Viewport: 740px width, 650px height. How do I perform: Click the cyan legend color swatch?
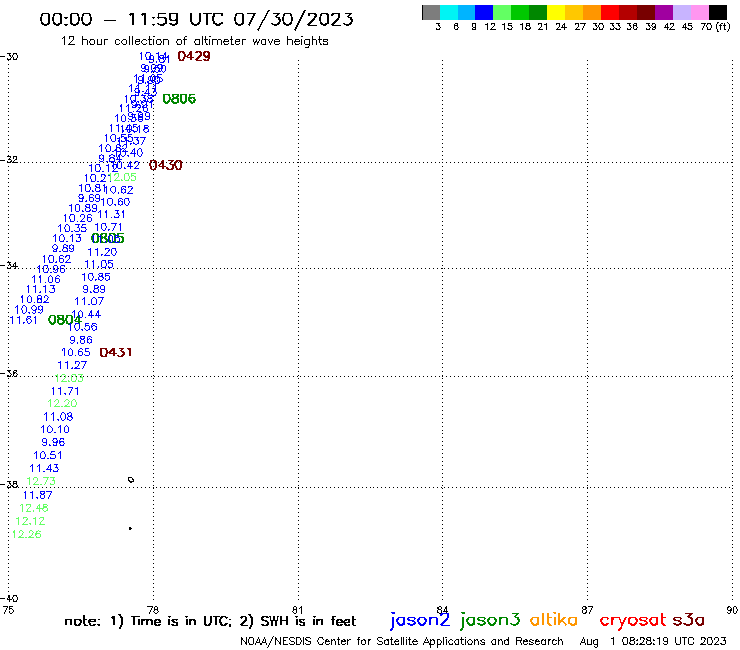click(x=449, y=12)
